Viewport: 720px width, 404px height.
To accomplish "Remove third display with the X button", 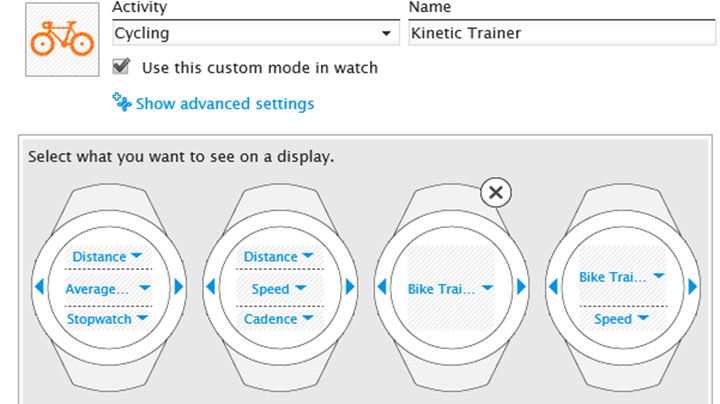I will (495, 192).
